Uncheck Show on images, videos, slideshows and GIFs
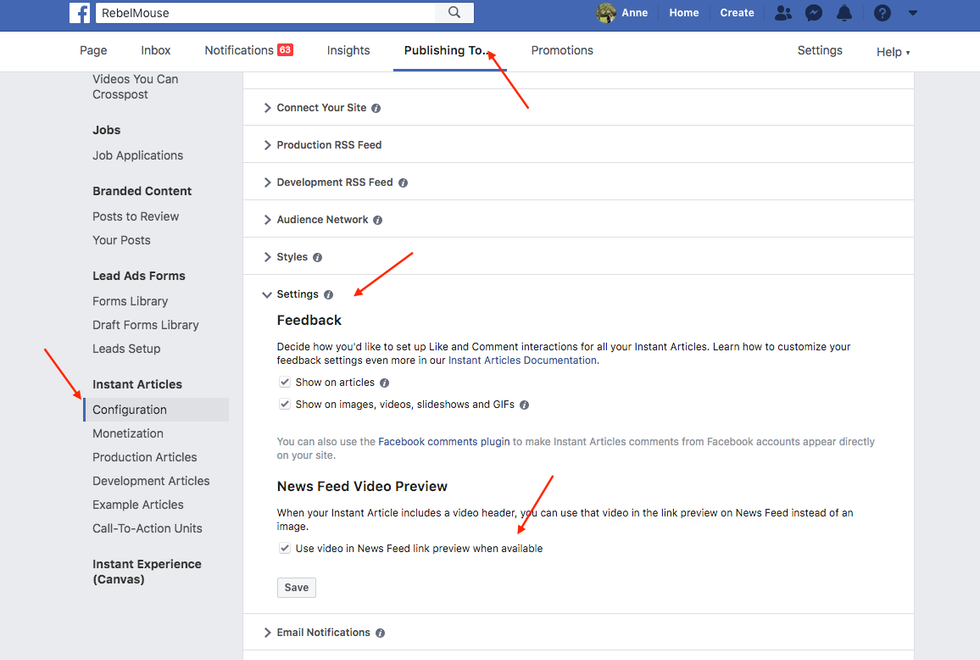 tap(285, 405)
